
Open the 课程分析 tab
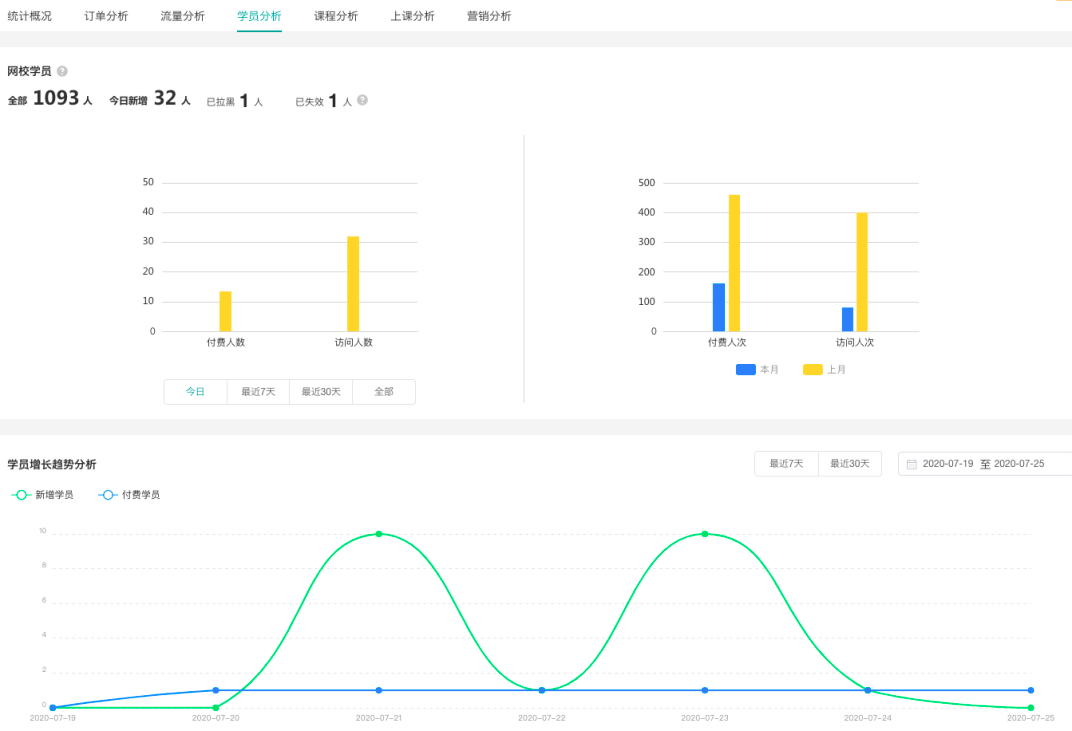pyautogui.click(x=336, y=16)
